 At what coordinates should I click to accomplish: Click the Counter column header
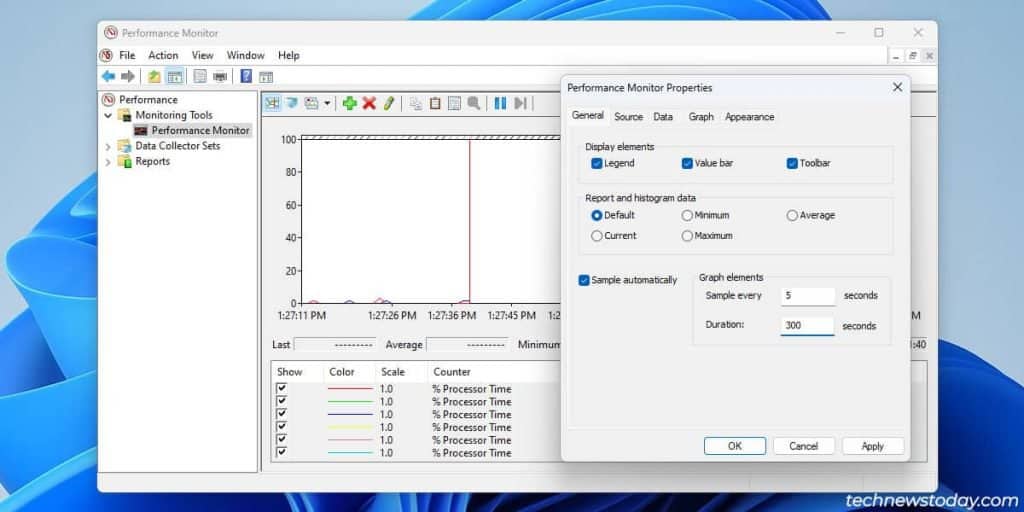point(452,372)
